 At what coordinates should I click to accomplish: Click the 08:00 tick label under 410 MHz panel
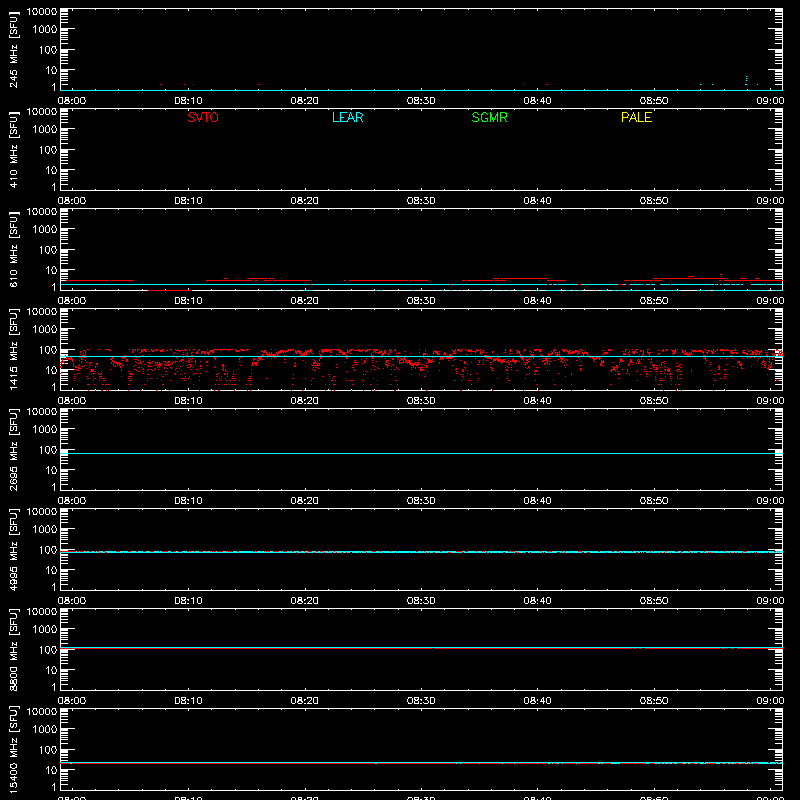(72, 201)
